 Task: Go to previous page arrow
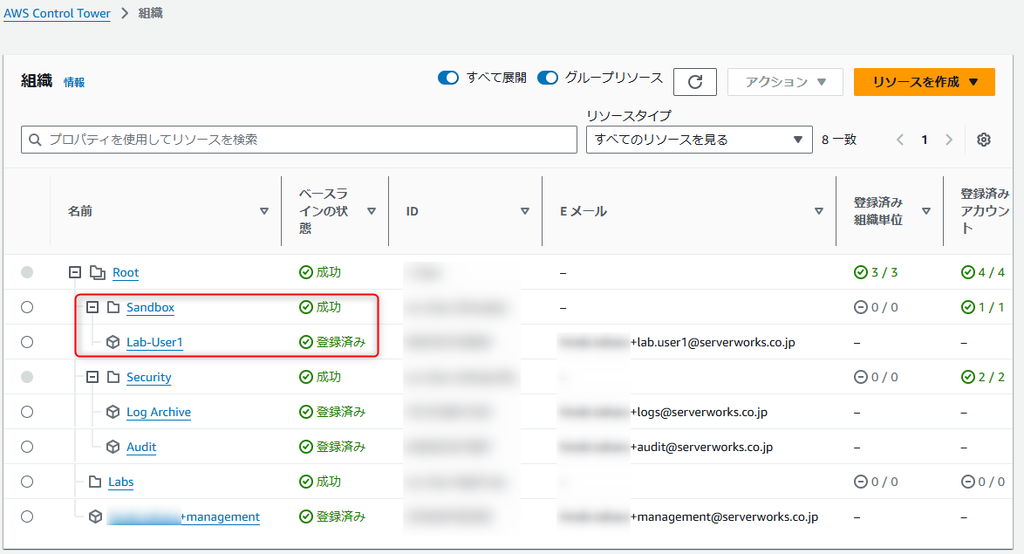click(900, 140)
